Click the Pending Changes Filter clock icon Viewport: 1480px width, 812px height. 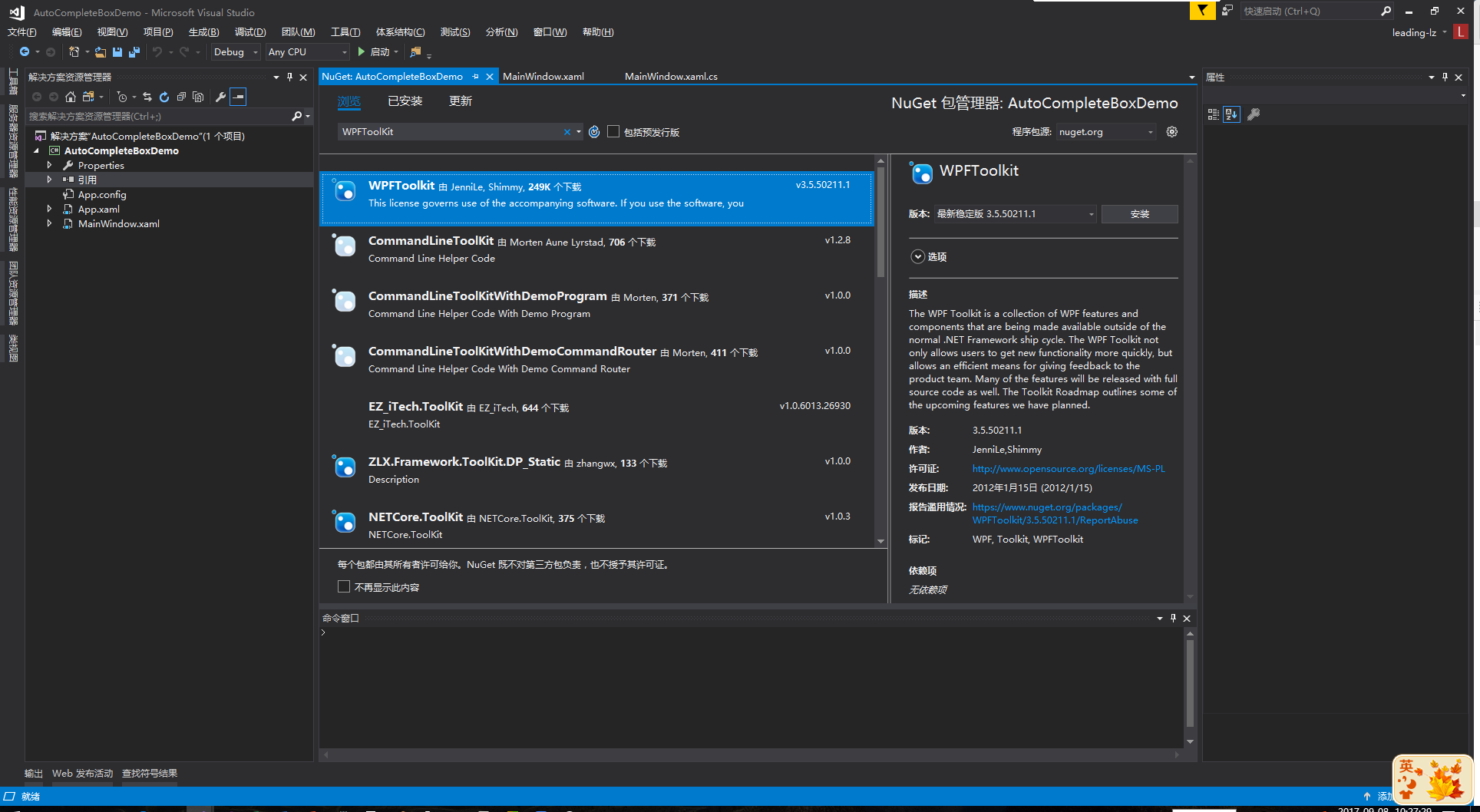[121, 97]
